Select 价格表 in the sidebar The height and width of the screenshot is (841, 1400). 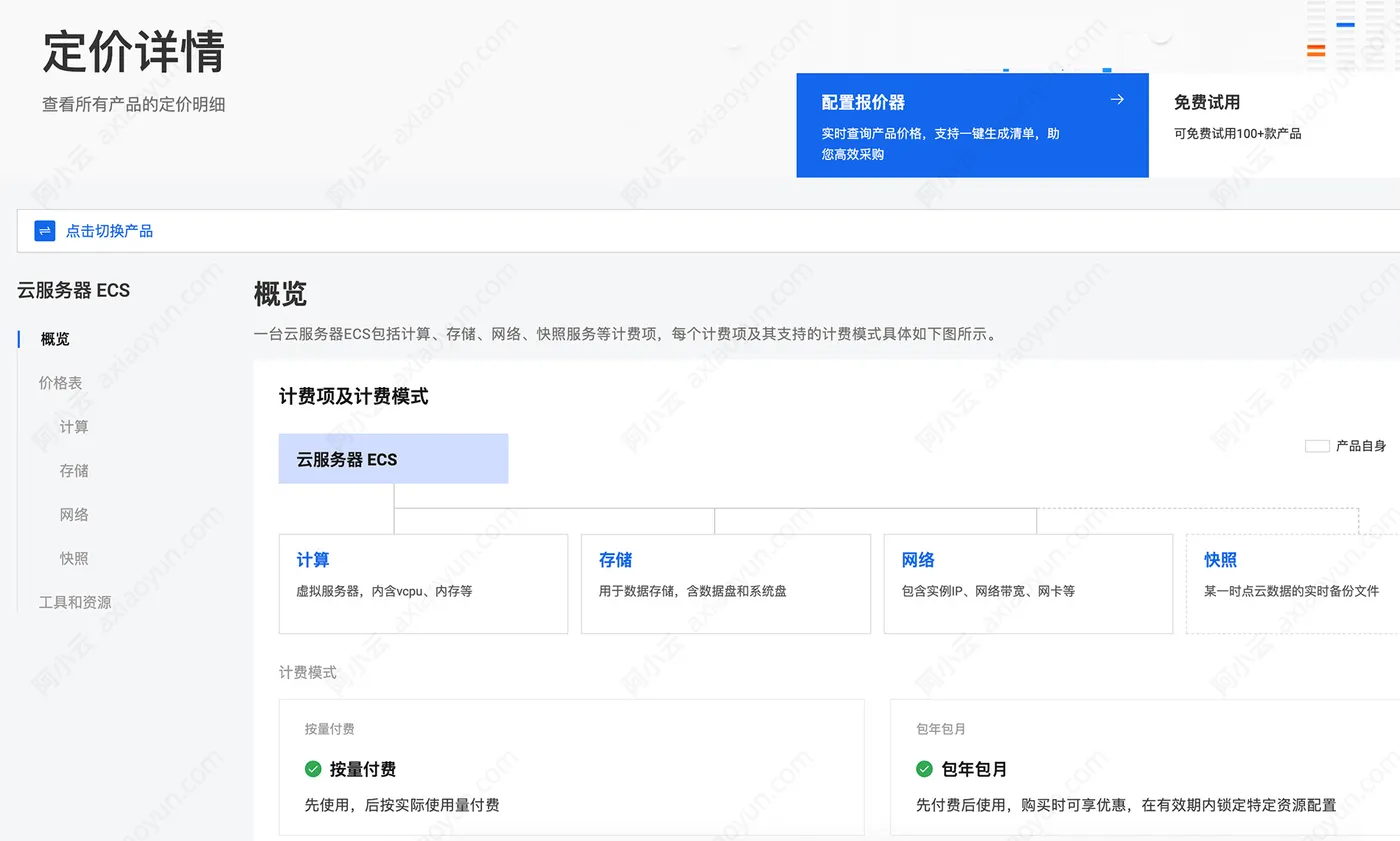click(x=60, y=382)
